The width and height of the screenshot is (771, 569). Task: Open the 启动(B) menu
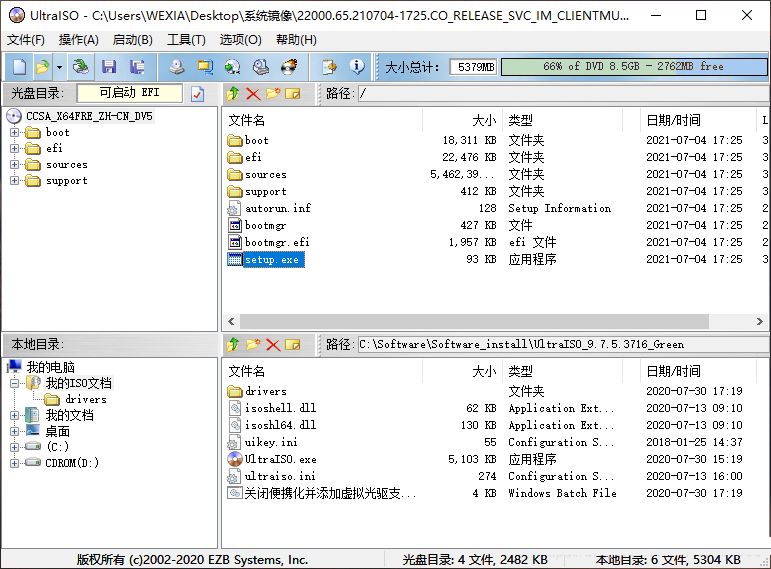132,40
